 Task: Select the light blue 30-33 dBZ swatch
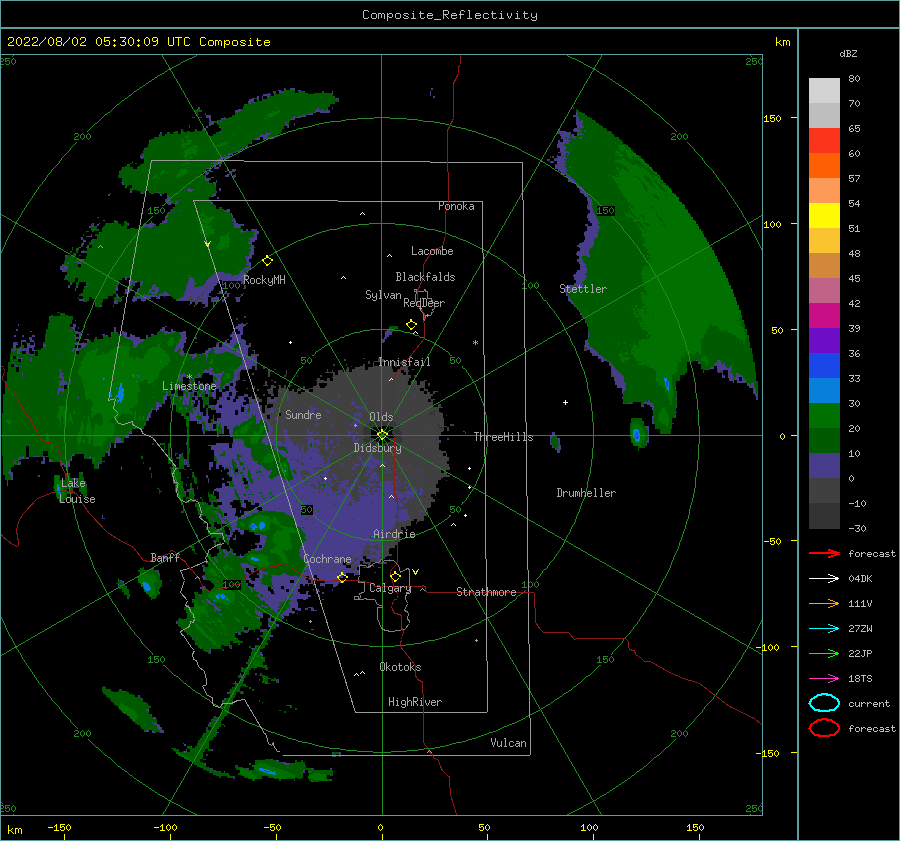tap(824, 390)
